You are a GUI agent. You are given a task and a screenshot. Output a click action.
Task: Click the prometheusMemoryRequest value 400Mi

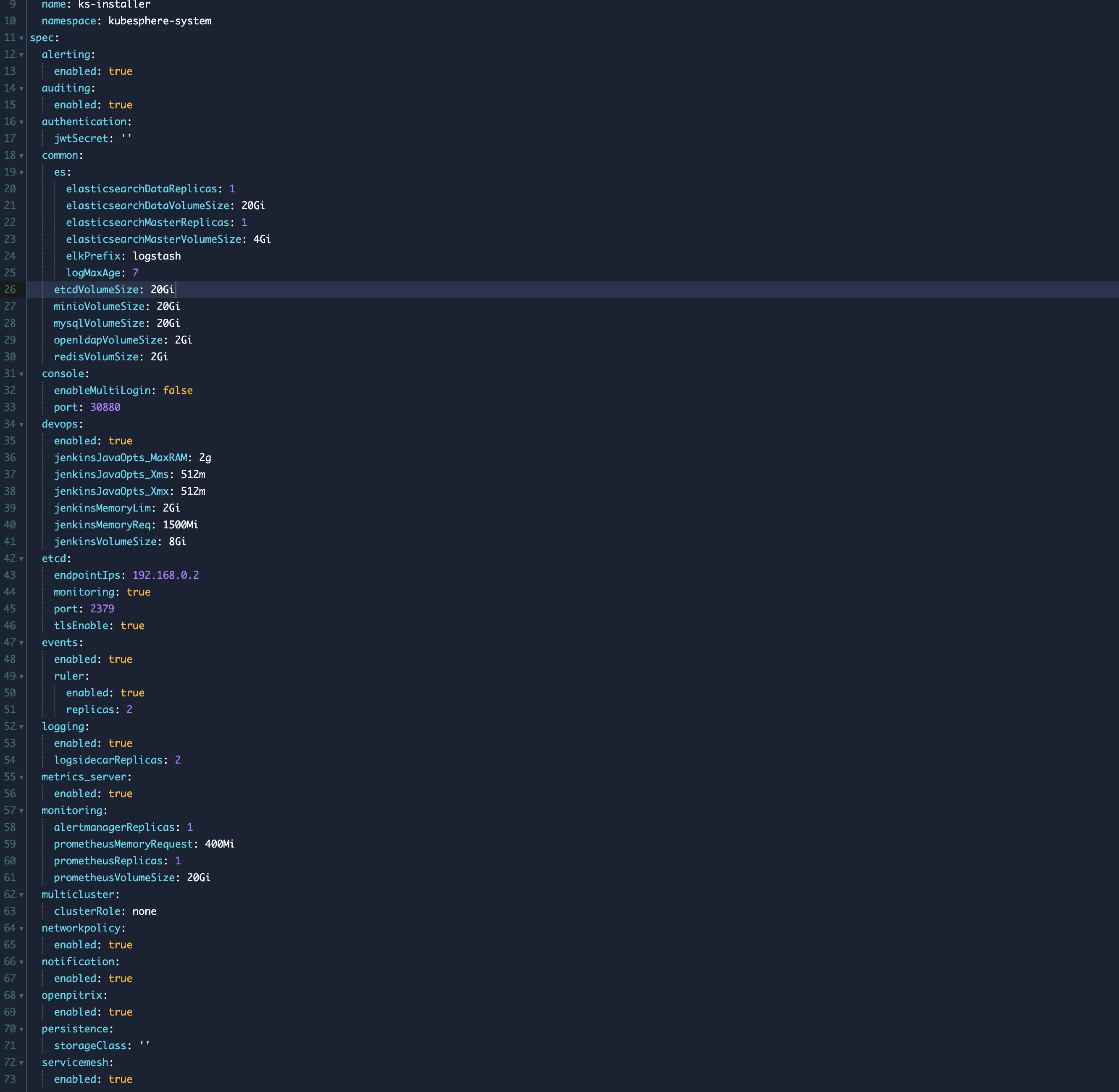coord(220,844)
